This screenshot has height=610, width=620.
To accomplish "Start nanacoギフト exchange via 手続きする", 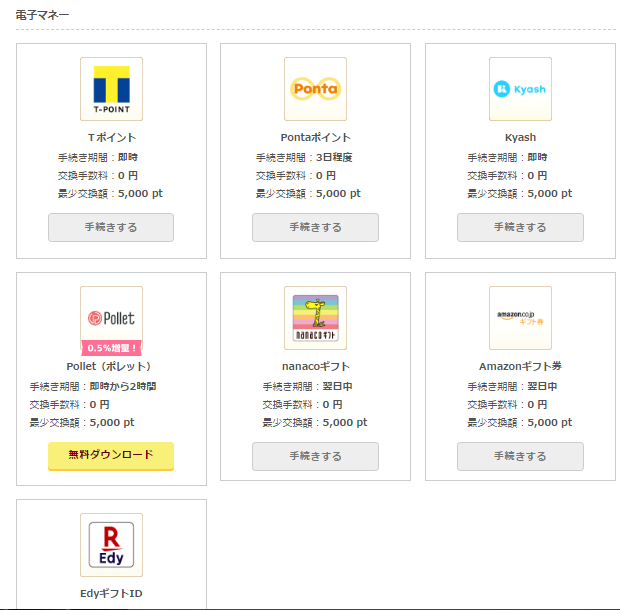I will [x=316, y=456].
